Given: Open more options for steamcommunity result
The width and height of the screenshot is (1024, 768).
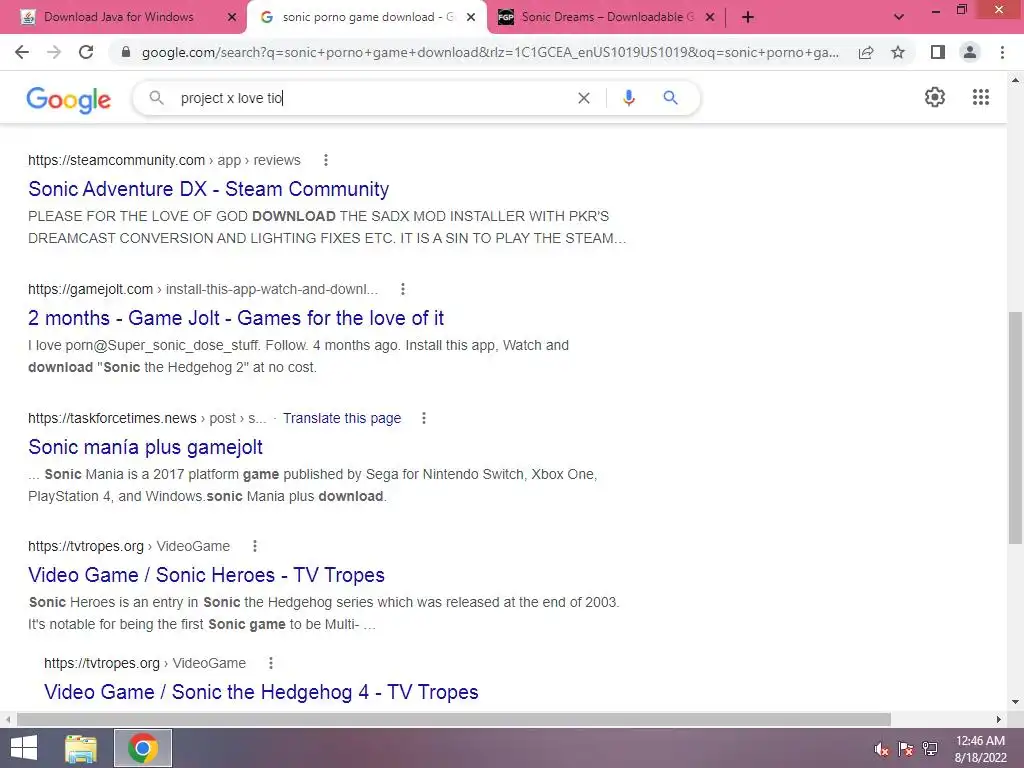Looking at the screenshot, I should [x=326, y=160].
